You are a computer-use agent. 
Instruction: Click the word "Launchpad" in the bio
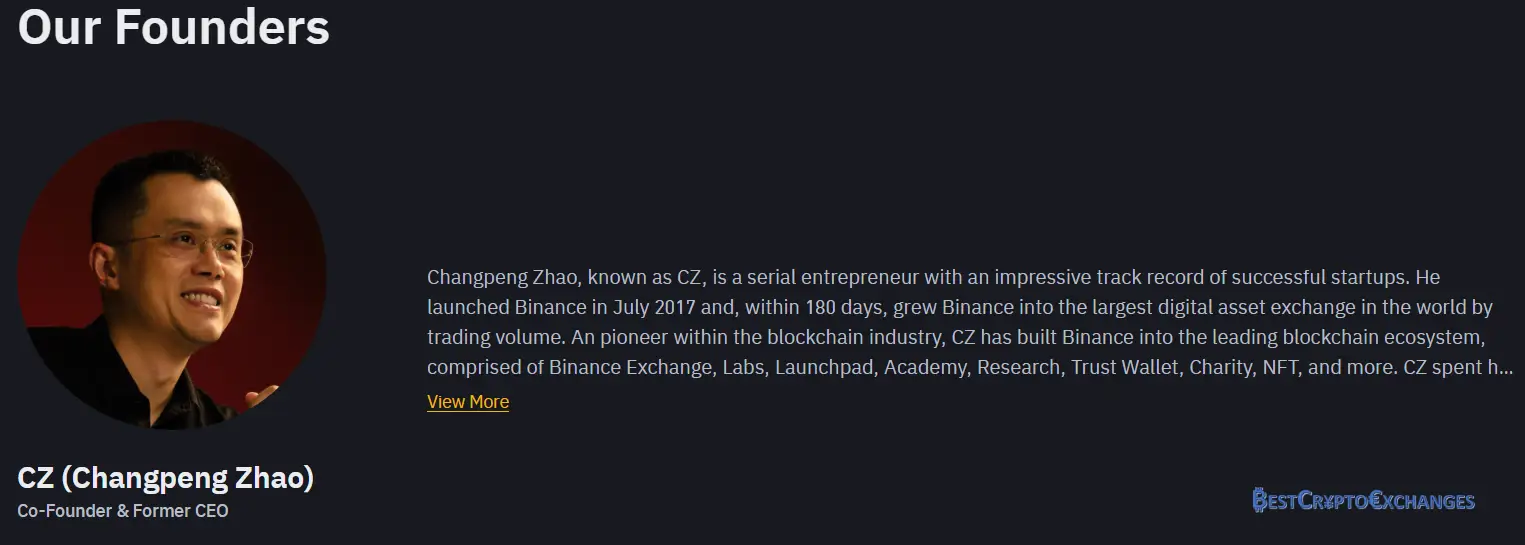[818, 367]
